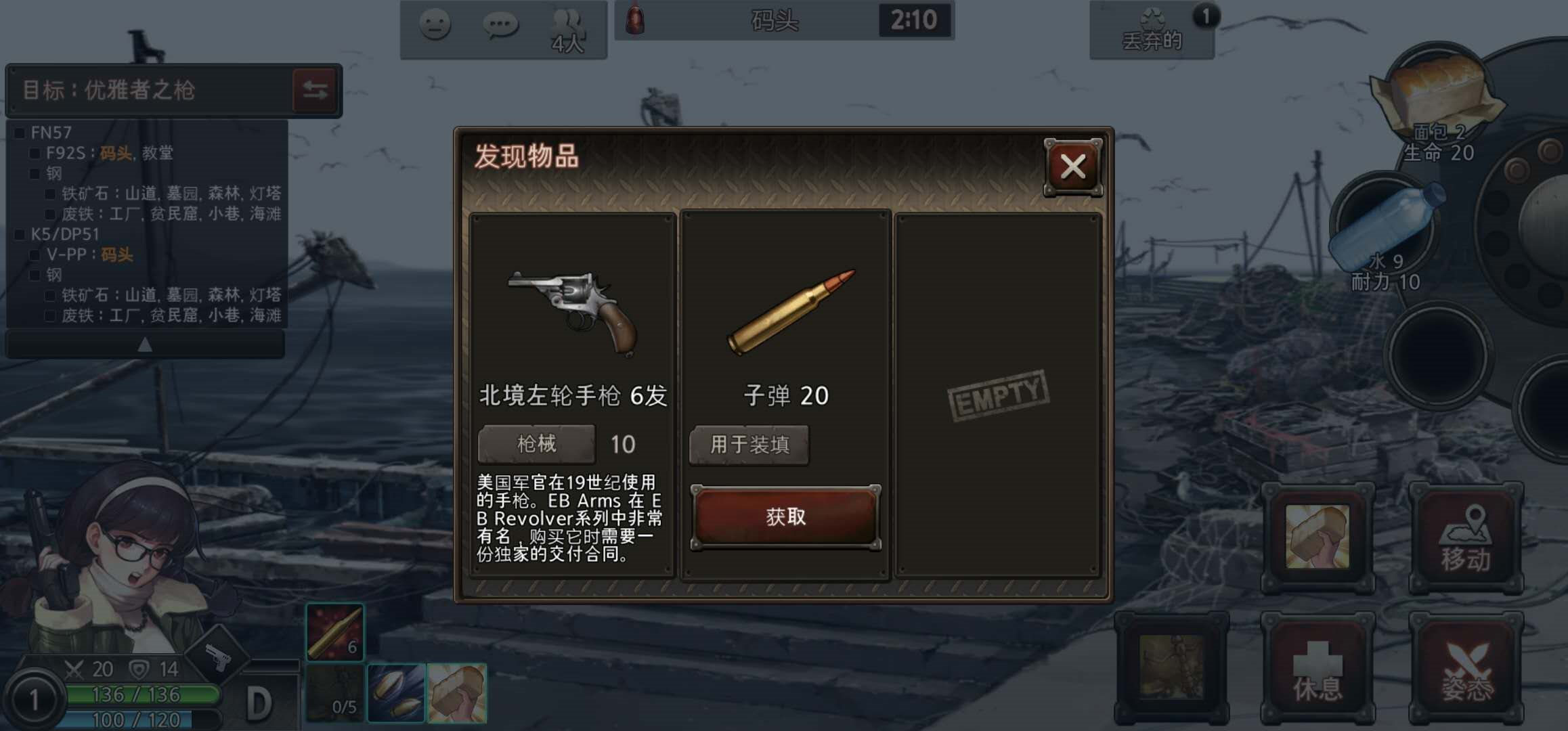Check the K5/DP51 checkbox
This screenshot has height=731, width=1568.
coord(20,235)
